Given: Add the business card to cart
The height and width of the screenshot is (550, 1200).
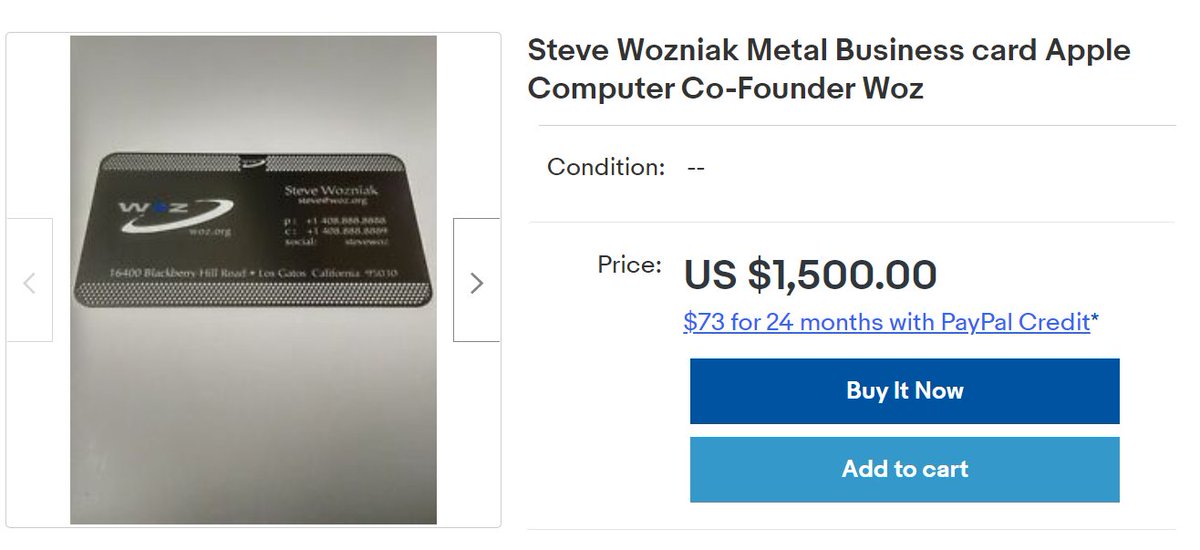Looking at the screenshot, I should coord(904,469).
